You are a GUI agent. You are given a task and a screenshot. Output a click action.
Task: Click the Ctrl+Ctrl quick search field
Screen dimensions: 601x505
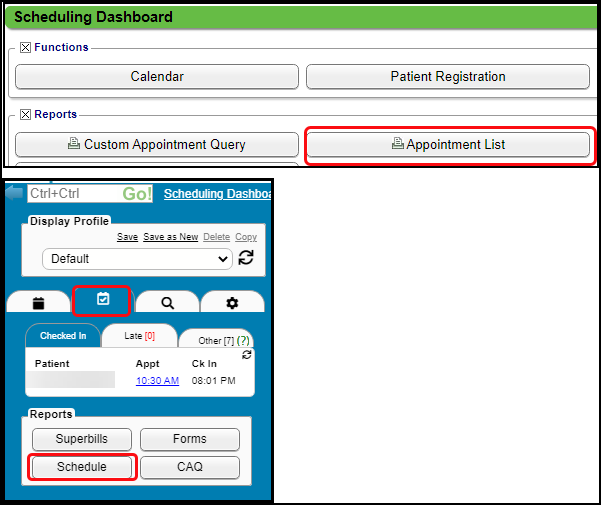73,193
